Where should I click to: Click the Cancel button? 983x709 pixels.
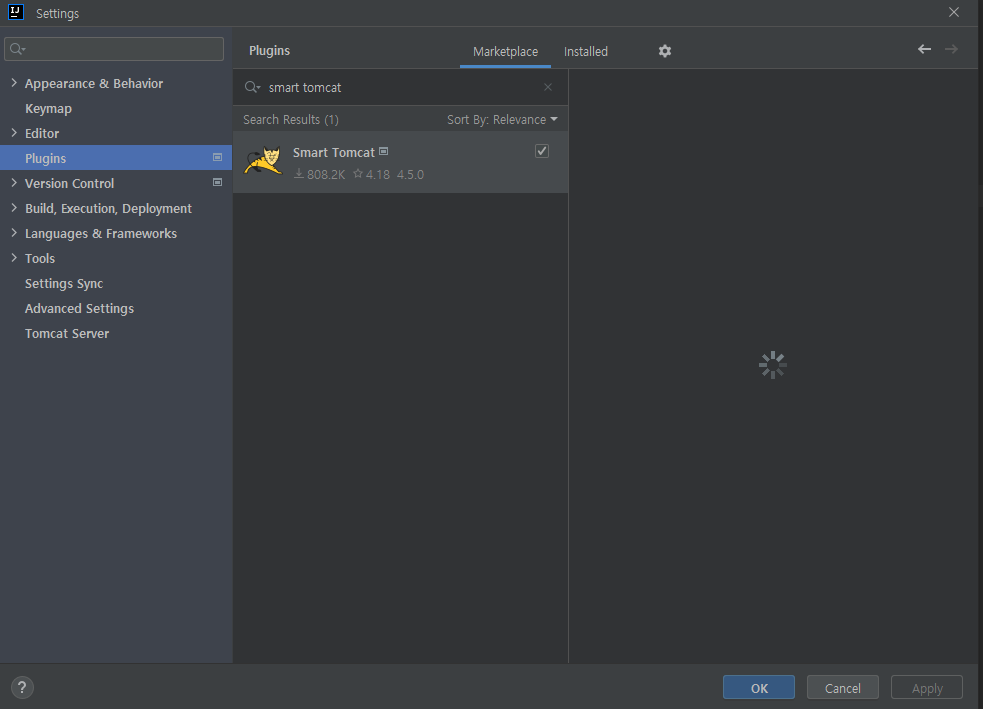coord(843,688)
